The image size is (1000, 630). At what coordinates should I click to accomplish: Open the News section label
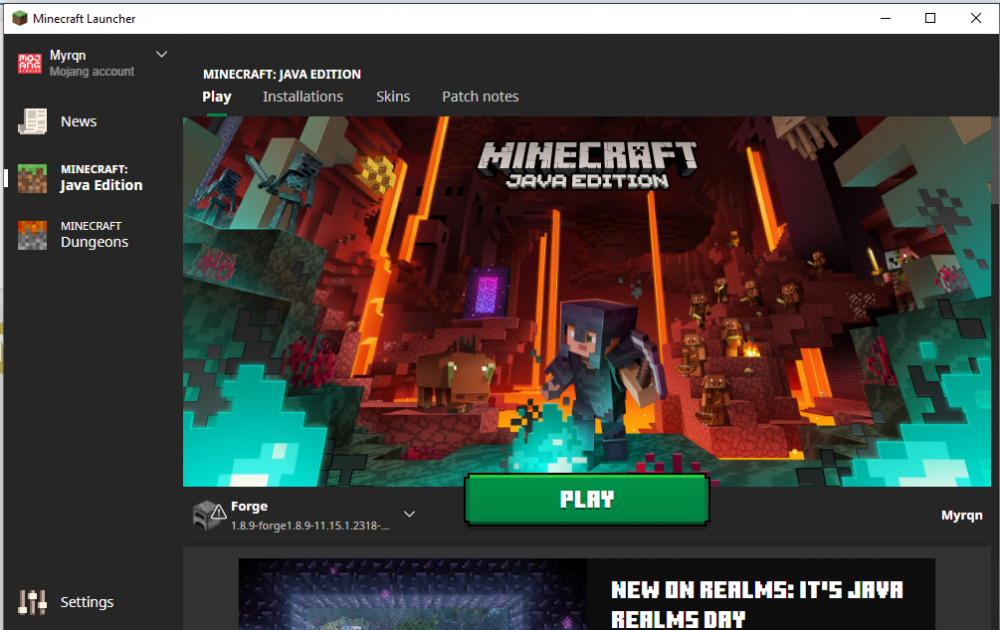click(78, 121)
